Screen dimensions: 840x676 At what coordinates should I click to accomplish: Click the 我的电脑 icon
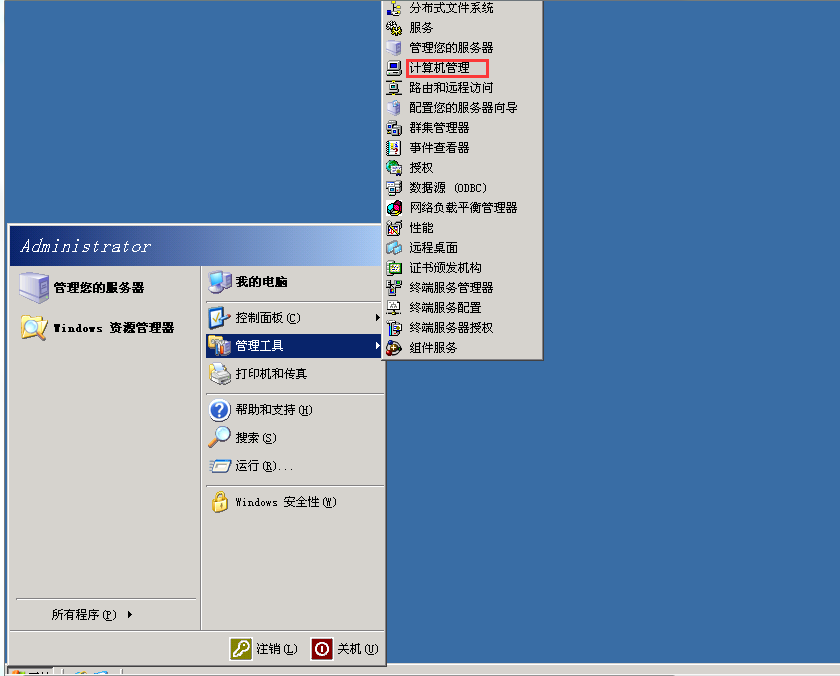point(219,282)
